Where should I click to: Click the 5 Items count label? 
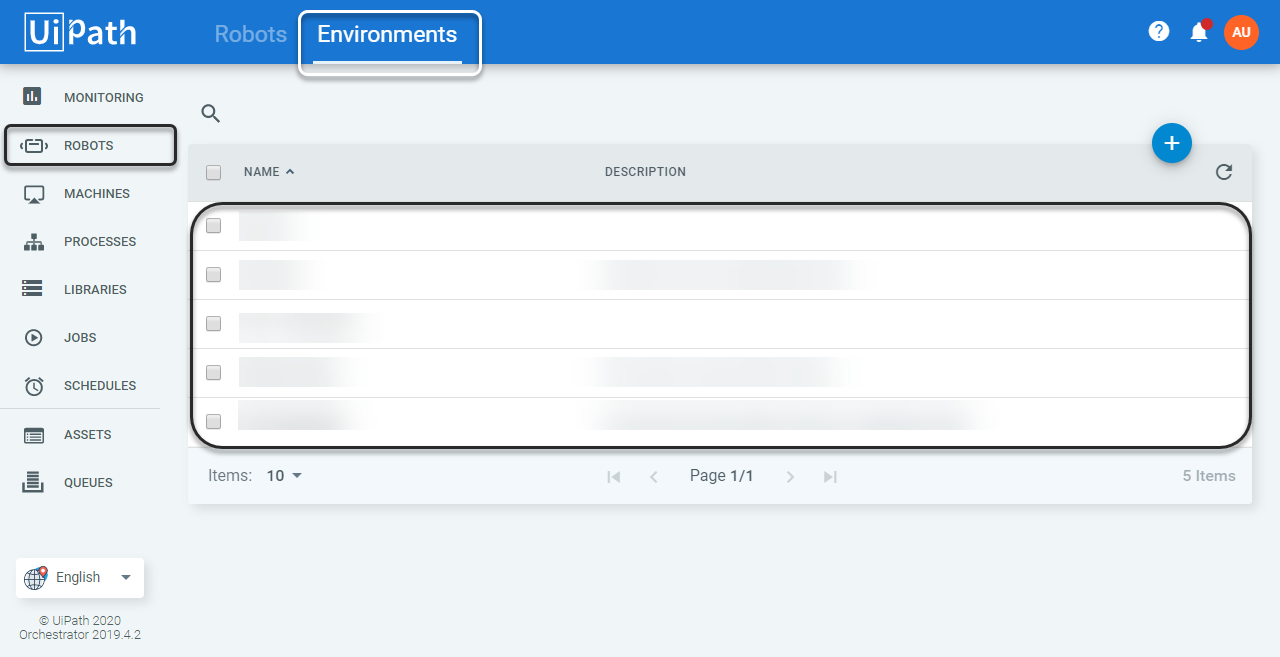[1209, 476]
